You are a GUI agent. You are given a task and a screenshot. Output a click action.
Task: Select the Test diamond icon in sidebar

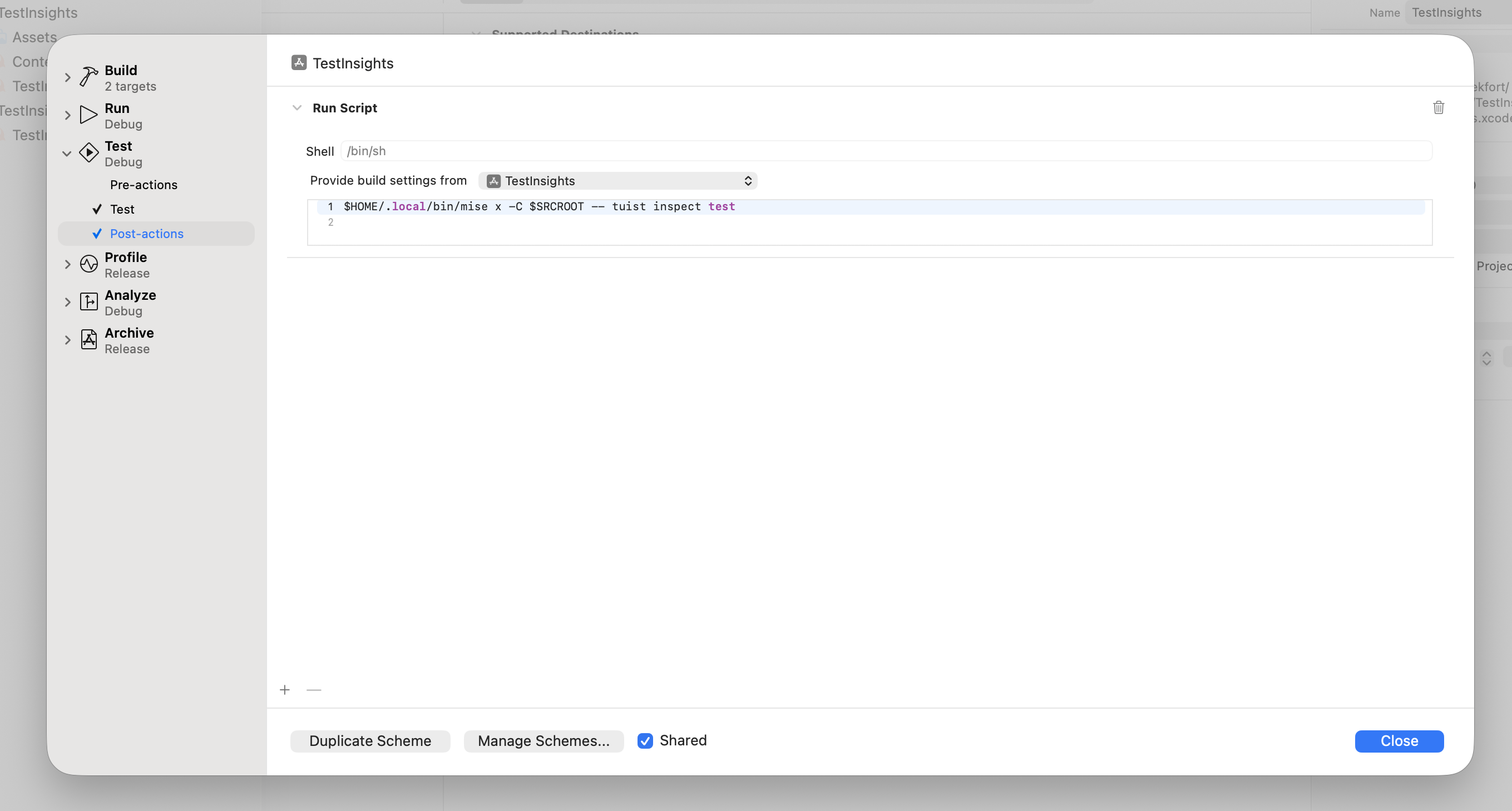(88, 153)
